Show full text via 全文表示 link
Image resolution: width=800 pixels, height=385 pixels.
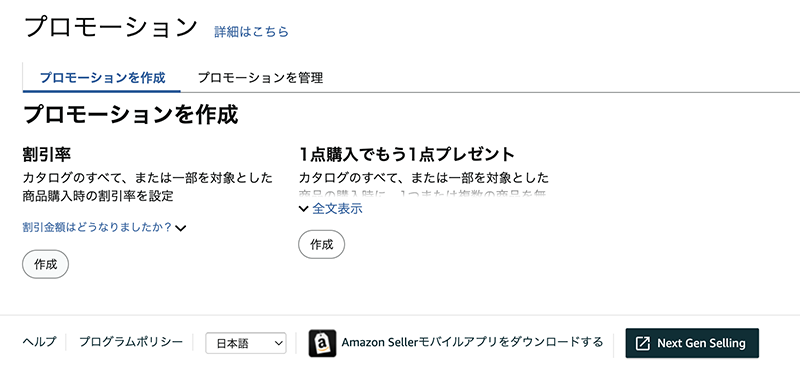tap(337, 209)
